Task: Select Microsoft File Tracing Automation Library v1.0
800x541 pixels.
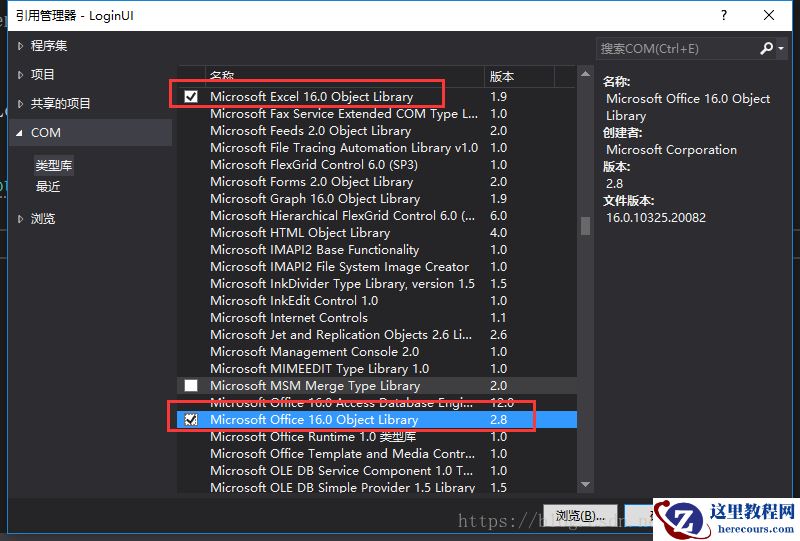Action: click(378, 147)
